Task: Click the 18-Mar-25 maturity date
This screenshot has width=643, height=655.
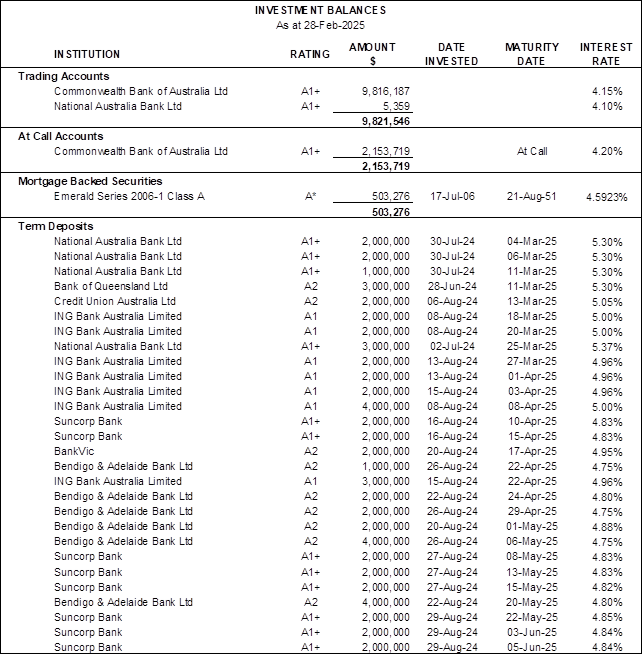Action: click(x=532, y=317)
